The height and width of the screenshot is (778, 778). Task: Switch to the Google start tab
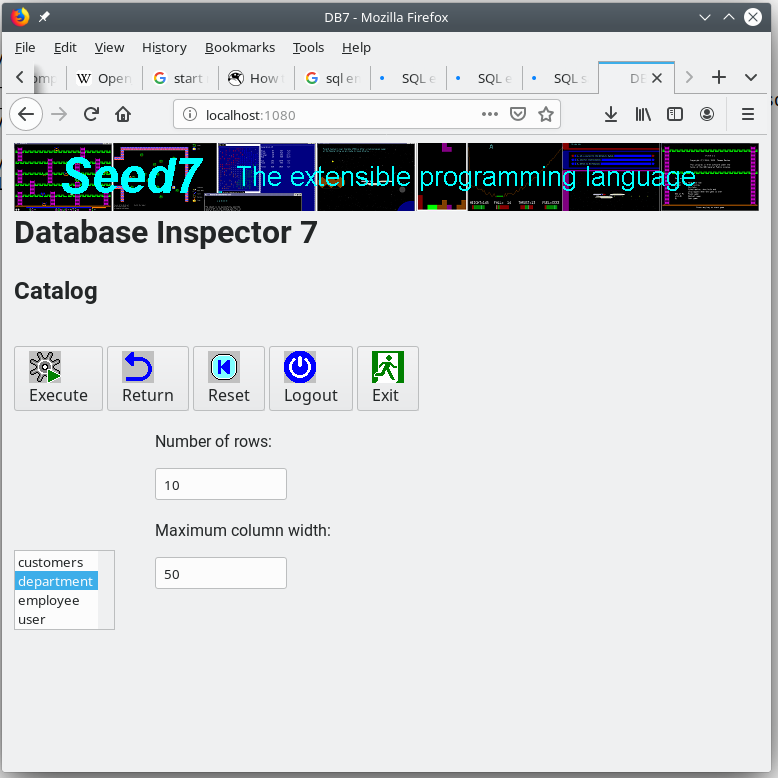(180, 78)
